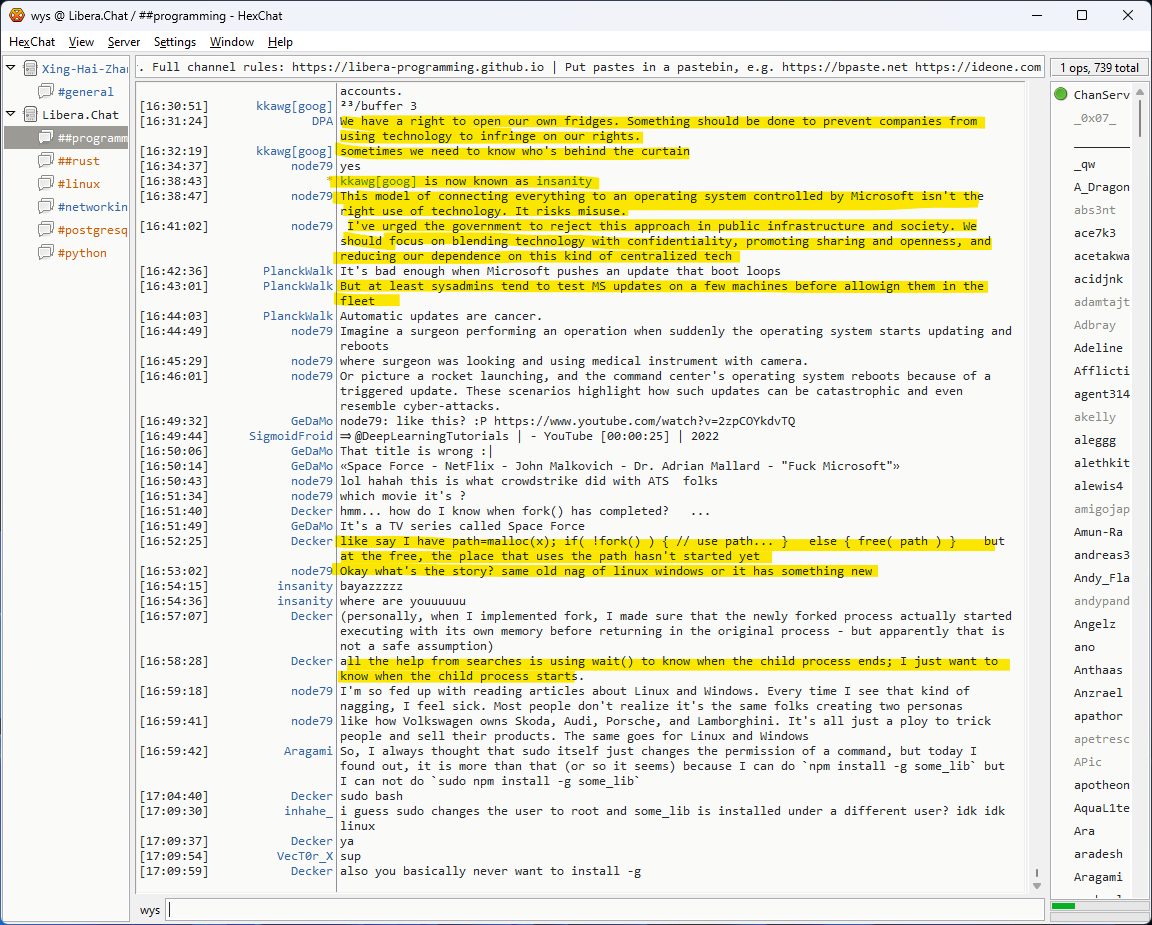Viewport: 1152px width, 925px height.
Task: Click the ##rust channel icon
Action: [x=46, y=161]
